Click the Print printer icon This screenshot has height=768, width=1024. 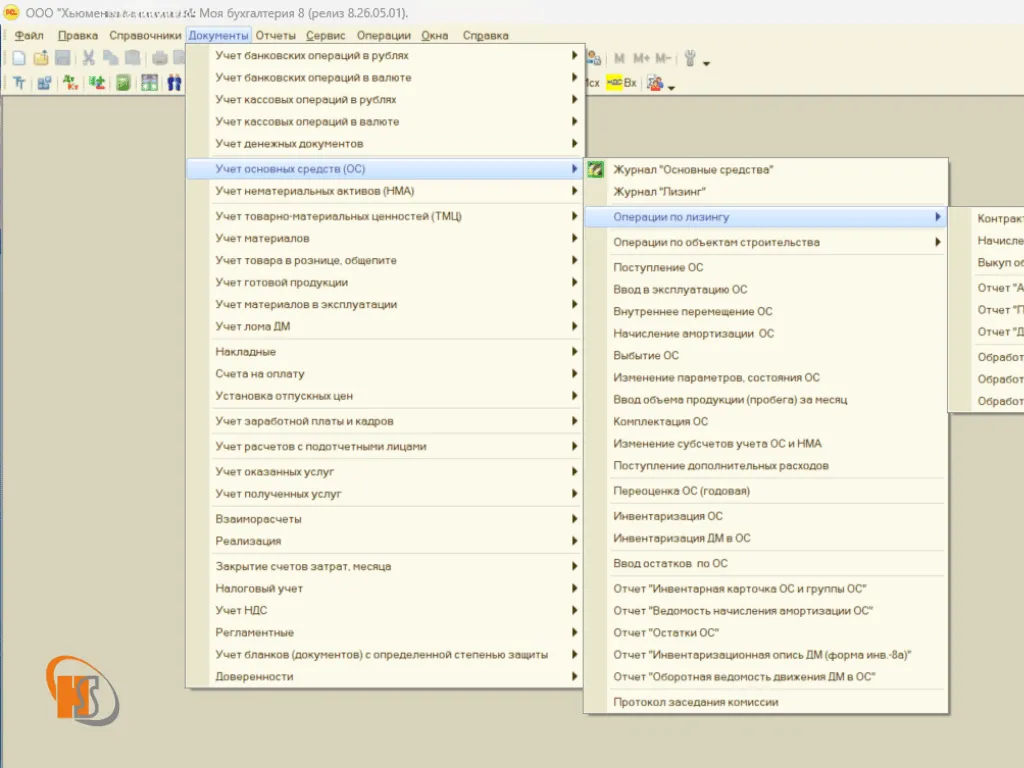(x=159, y=58)
